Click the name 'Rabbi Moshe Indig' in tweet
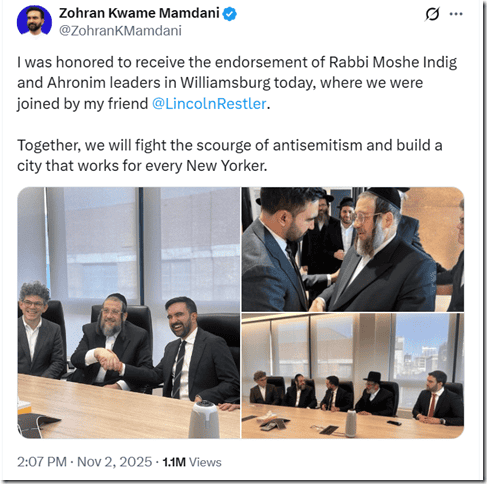487x484 pixels. [x=393, y=62]
